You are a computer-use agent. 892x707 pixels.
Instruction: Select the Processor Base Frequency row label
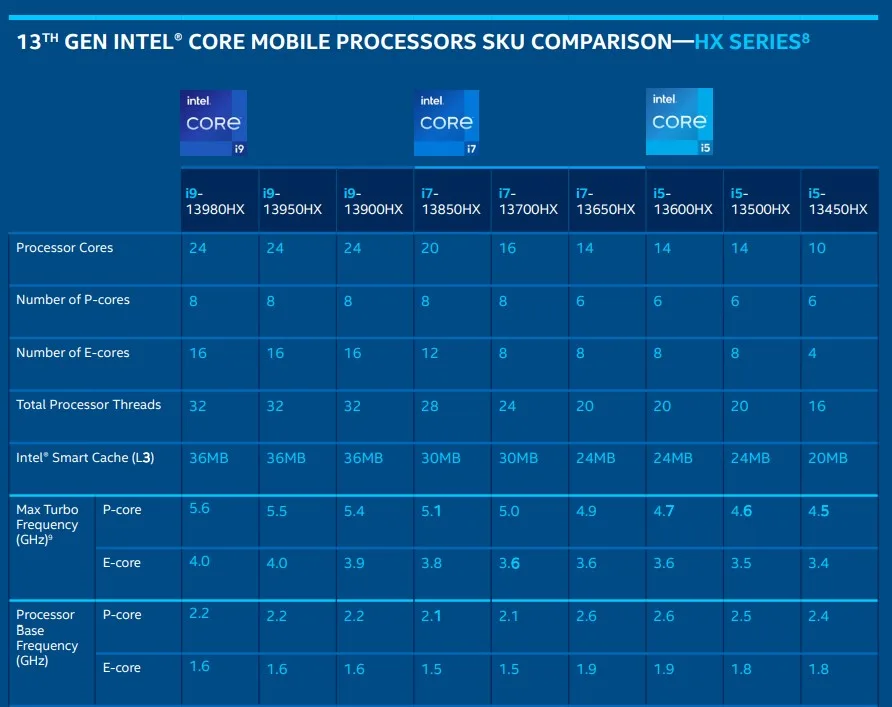46,637
